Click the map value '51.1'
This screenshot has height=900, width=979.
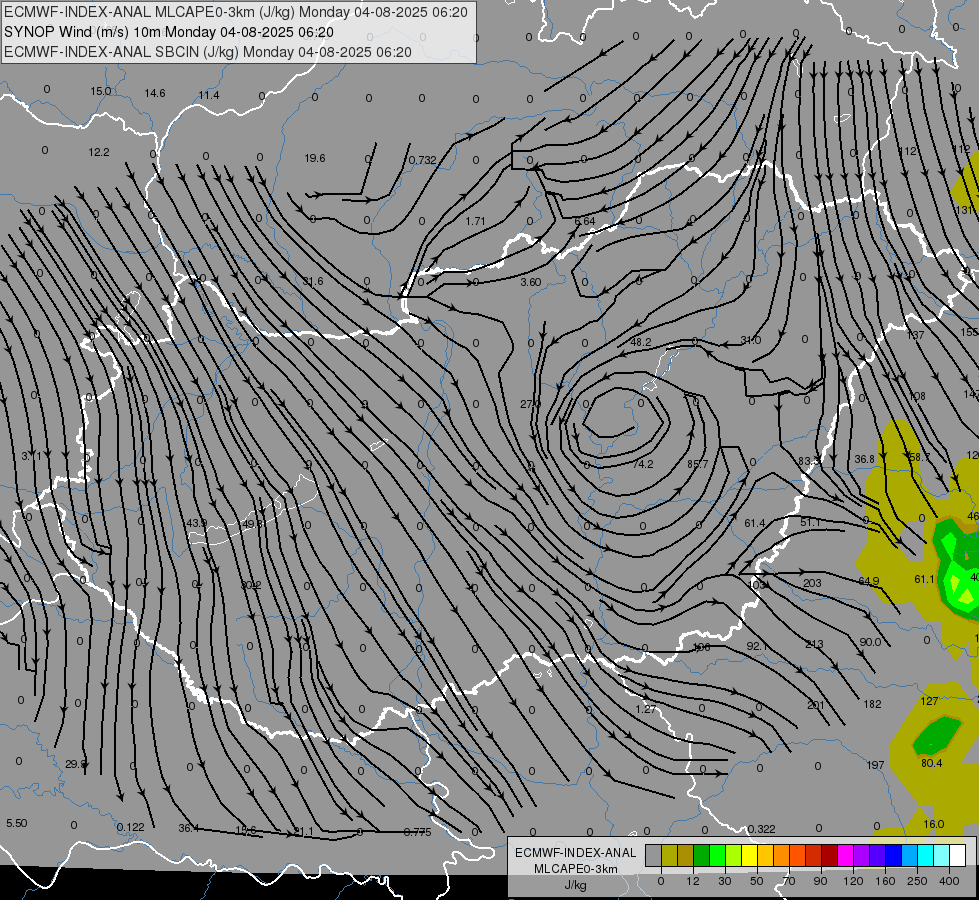tap(810, 522)
